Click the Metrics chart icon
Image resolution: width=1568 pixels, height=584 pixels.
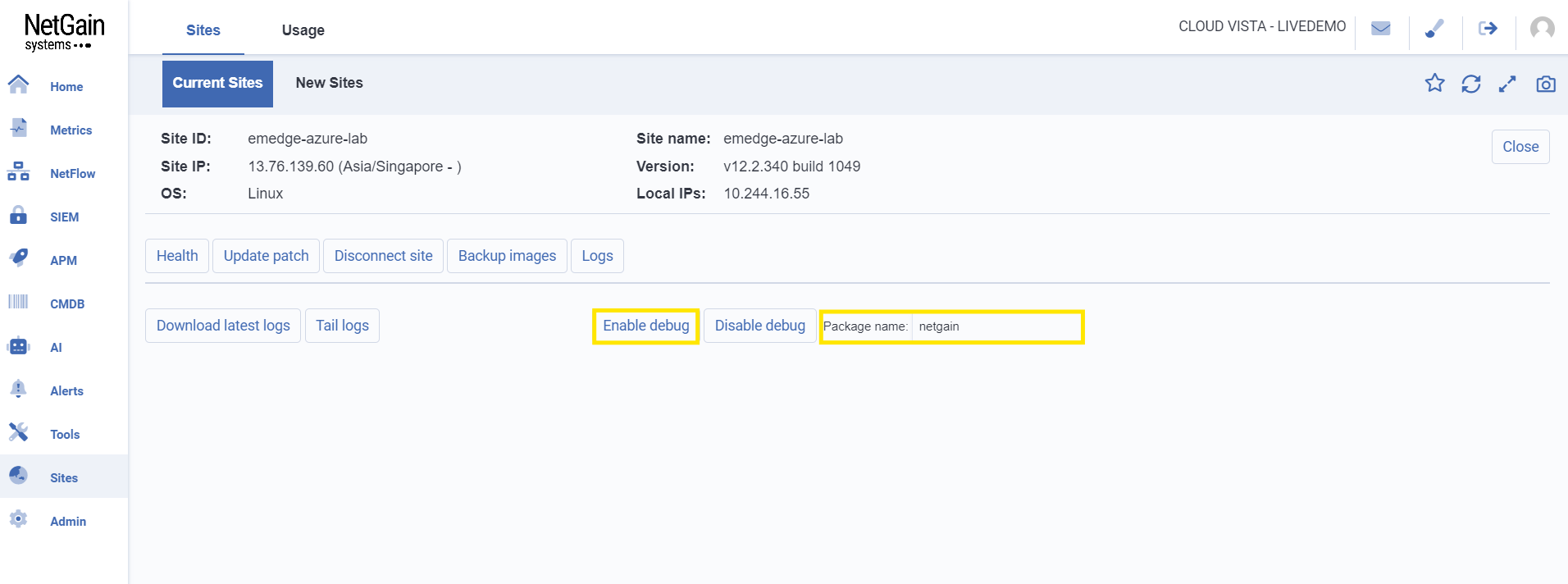coord(18,128)
